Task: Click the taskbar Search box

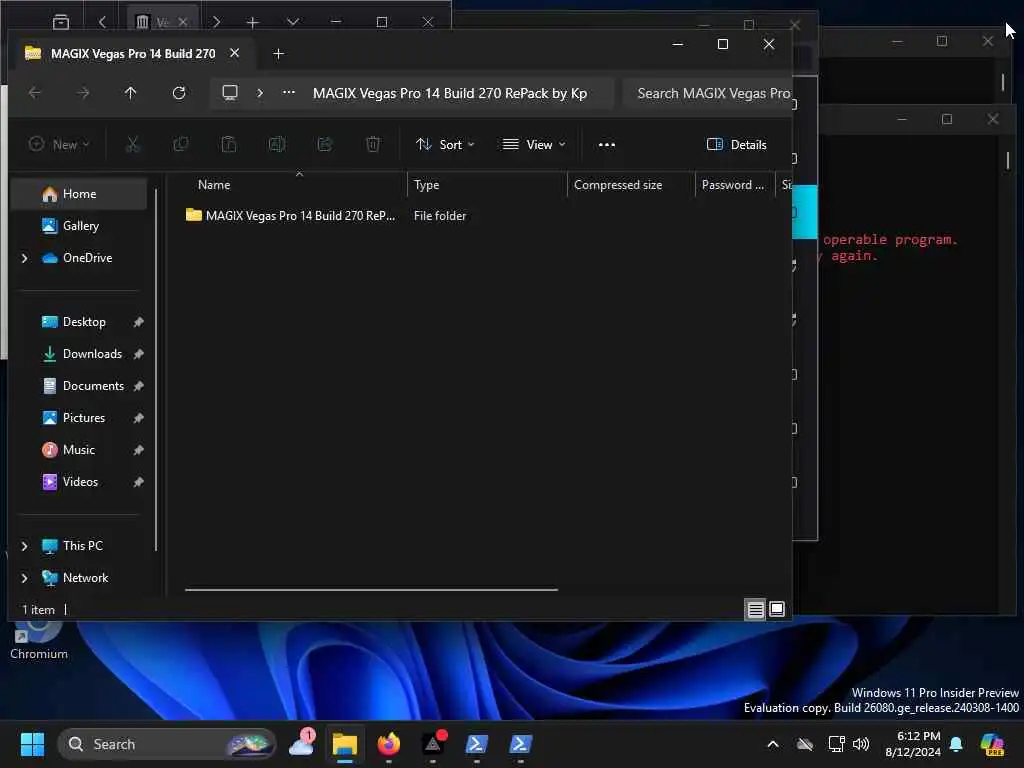Action: tap(167, 744)
